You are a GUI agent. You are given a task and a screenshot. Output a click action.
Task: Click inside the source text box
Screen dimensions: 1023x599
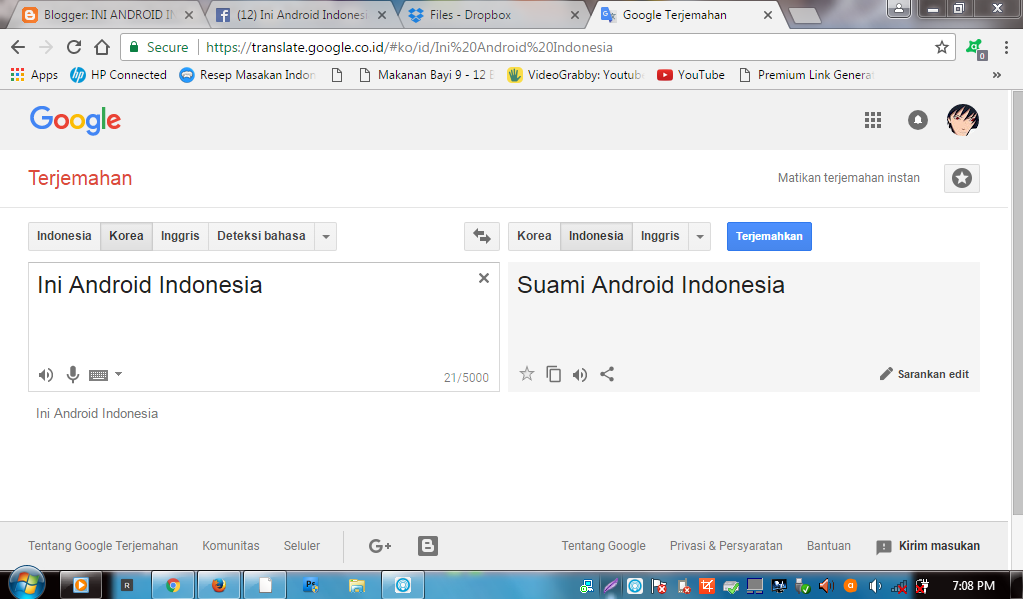264,326
